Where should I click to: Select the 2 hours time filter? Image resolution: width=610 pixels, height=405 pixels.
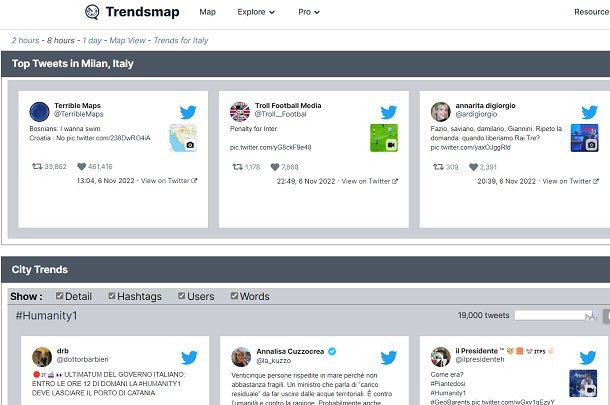(25, 40)
